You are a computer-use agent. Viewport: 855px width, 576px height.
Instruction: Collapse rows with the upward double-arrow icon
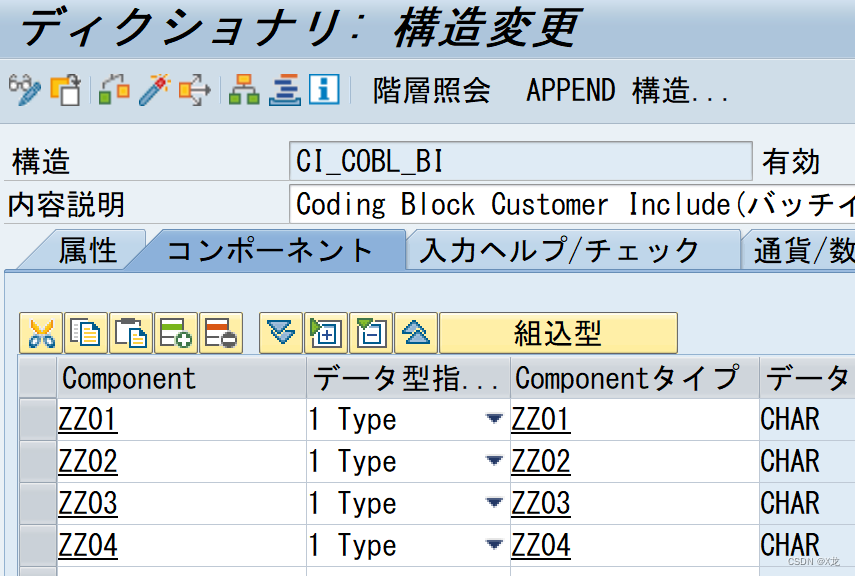416,332
